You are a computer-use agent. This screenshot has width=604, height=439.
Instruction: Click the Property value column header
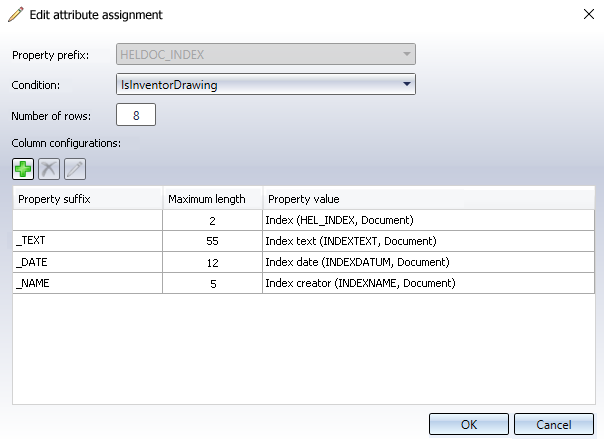[x=427, y=199]
